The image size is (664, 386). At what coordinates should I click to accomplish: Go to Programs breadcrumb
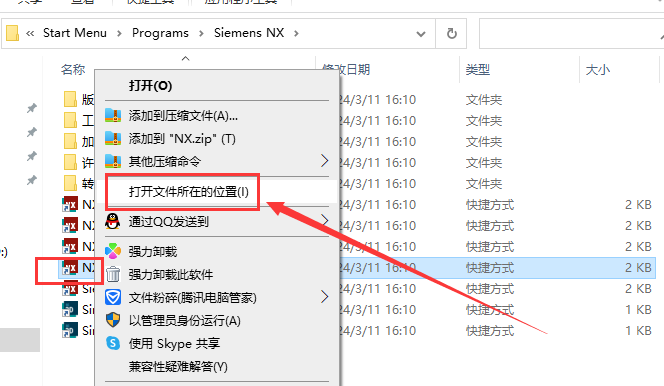(x=160, y=33)
